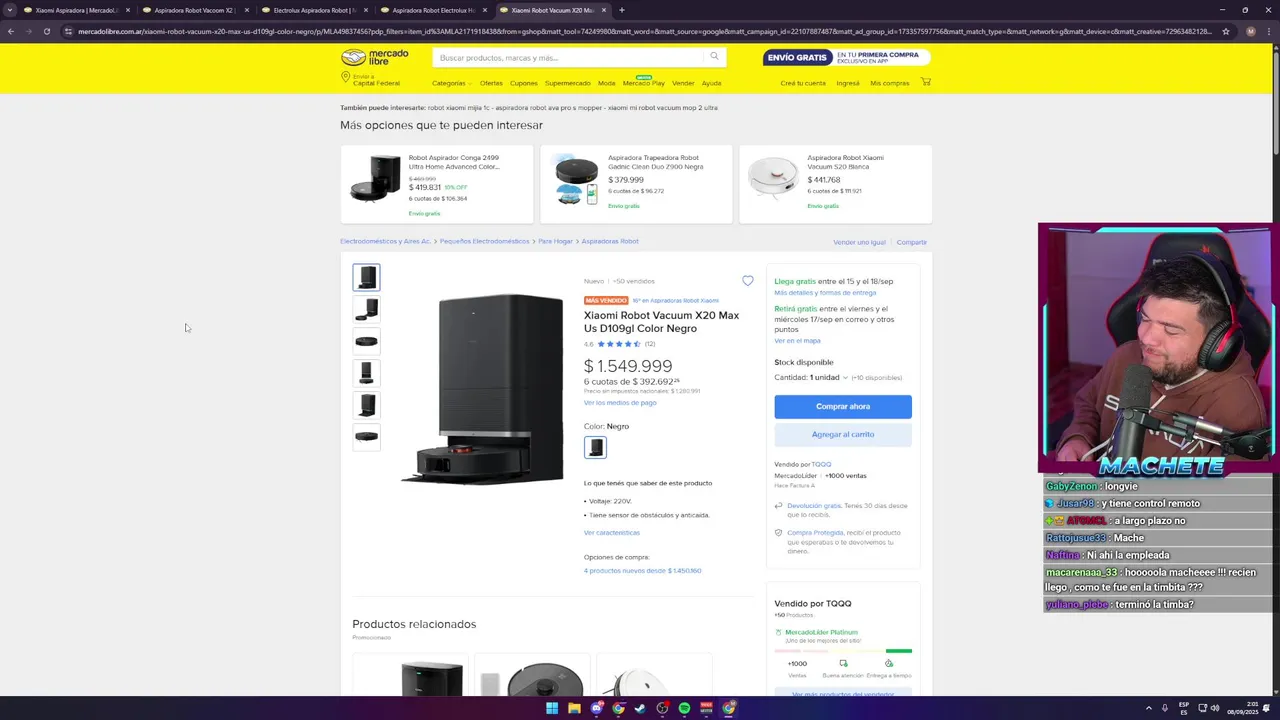This screenshot has width=1280, height=720.
Task: Reload the page in browser
Action: (x=46, y=31)
